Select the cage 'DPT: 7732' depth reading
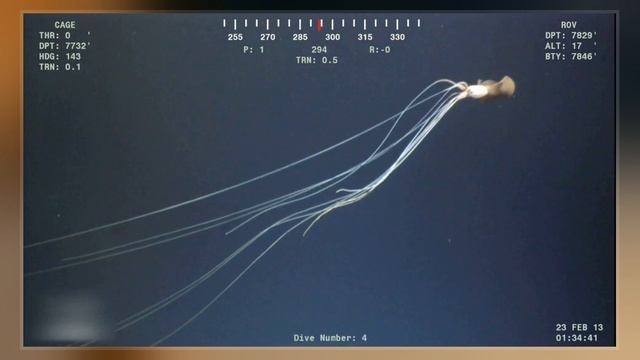640x360 pixels. pos(65,46)
